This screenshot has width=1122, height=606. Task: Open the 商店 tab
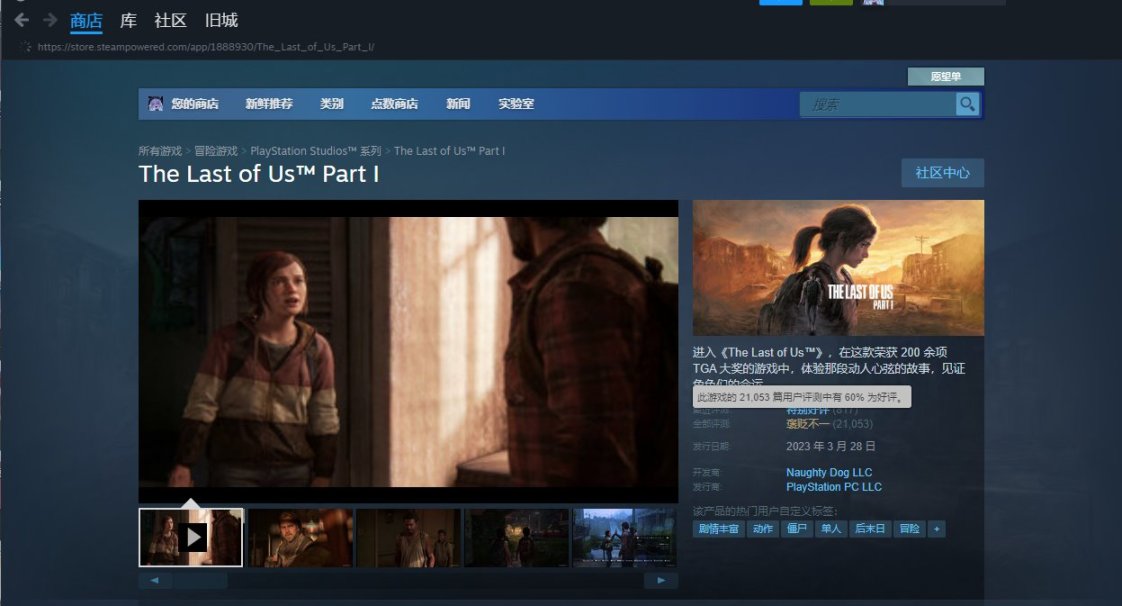pyautogui.click(x=86, y=21)
